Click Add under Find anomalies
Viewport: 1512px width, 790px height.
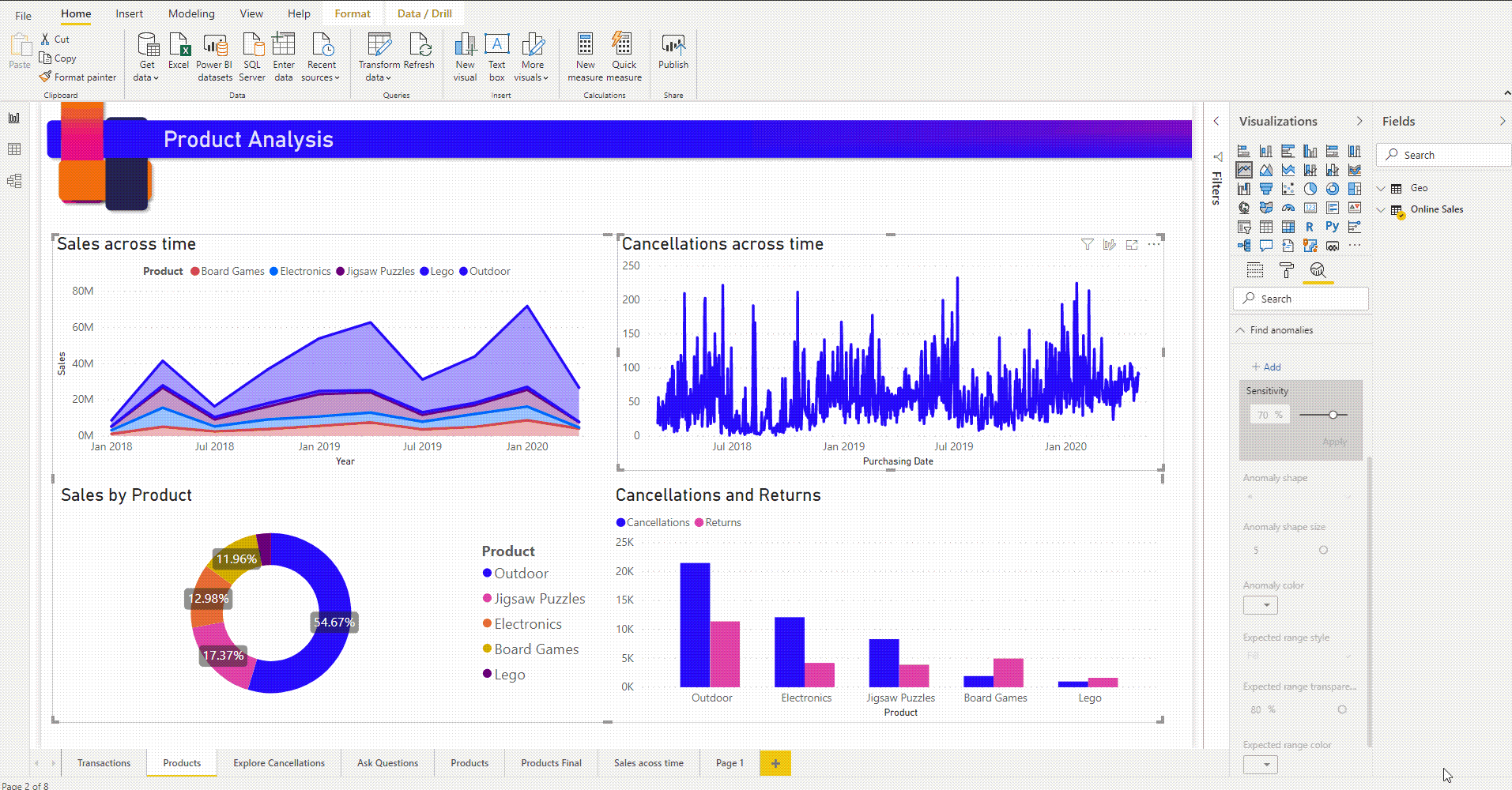1265,367
